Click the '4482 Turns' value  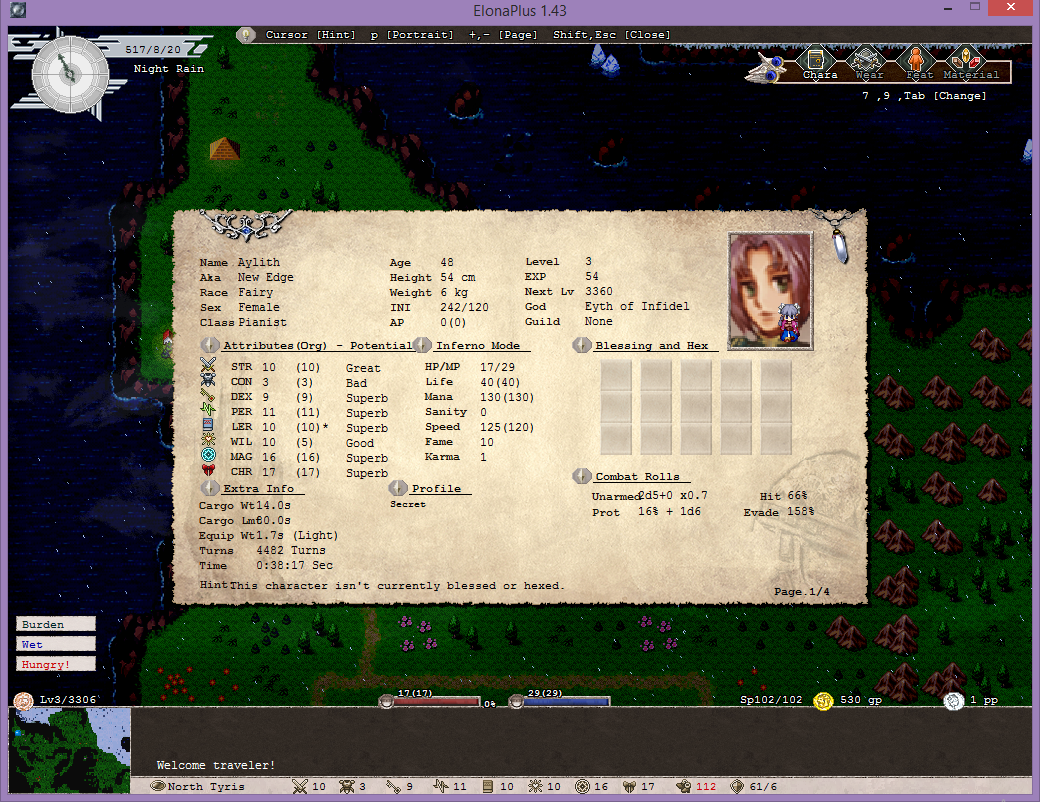click(291, 550)
